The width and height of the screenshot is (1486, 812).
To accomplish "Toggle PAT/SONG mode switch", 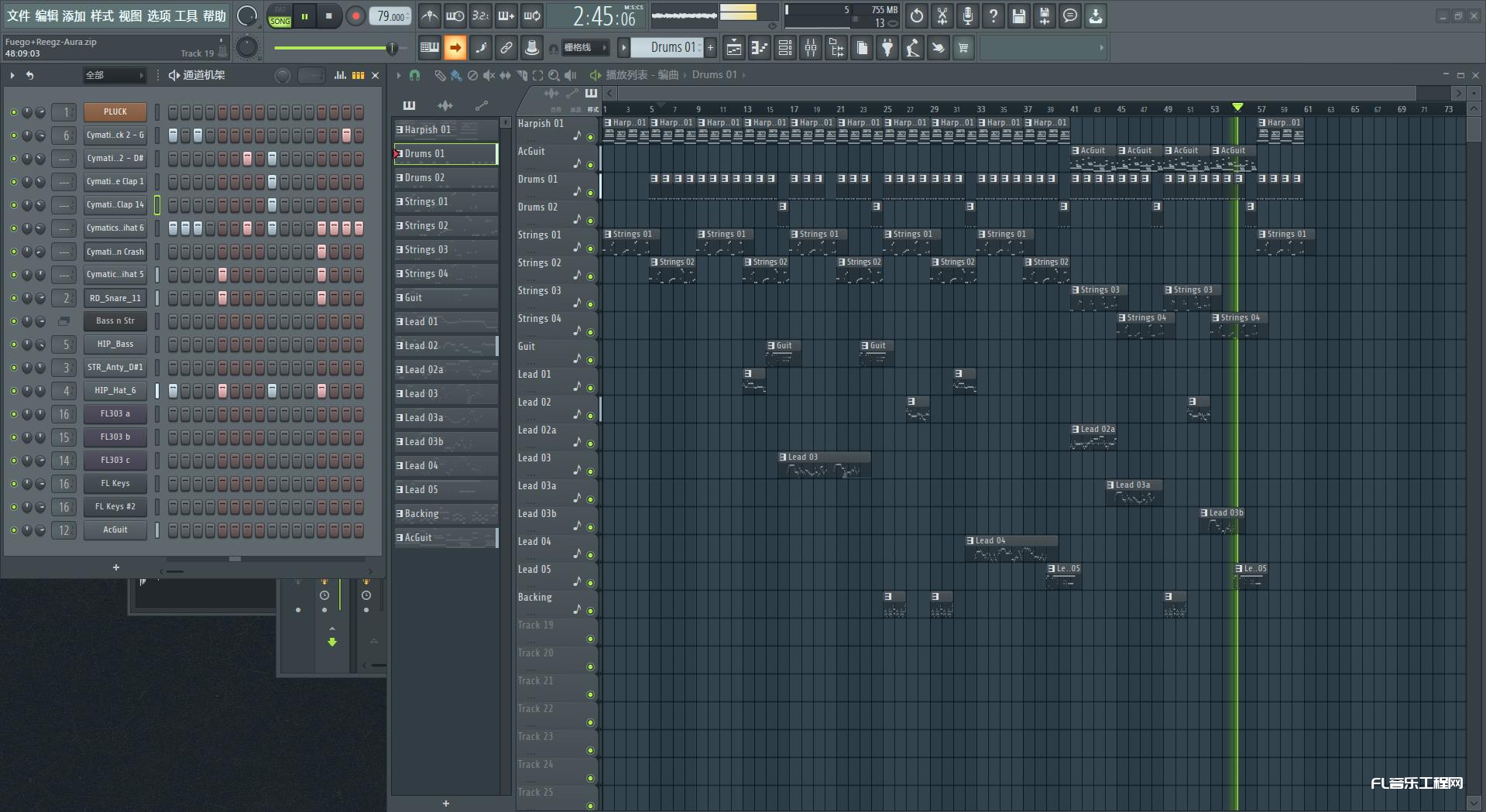I will 280,16.
